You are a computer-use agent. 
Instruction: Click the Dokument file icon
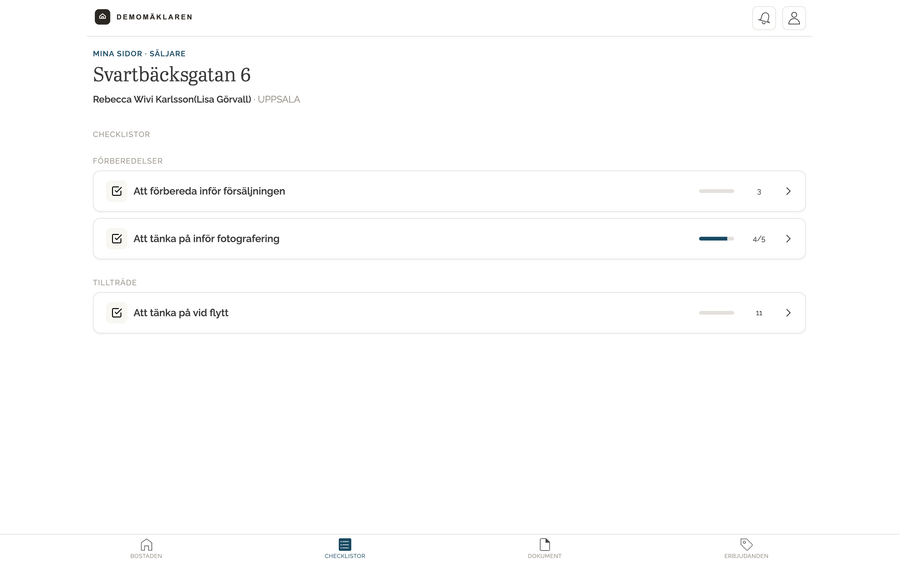point(545,544)
